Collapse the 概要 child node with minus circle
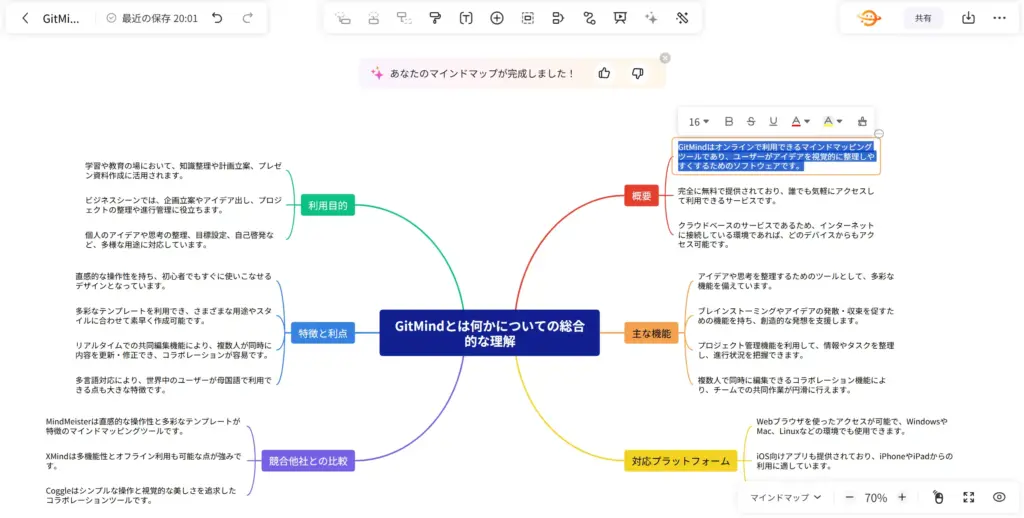Viewport: 1024px width, 518px height. click(879, 134)
